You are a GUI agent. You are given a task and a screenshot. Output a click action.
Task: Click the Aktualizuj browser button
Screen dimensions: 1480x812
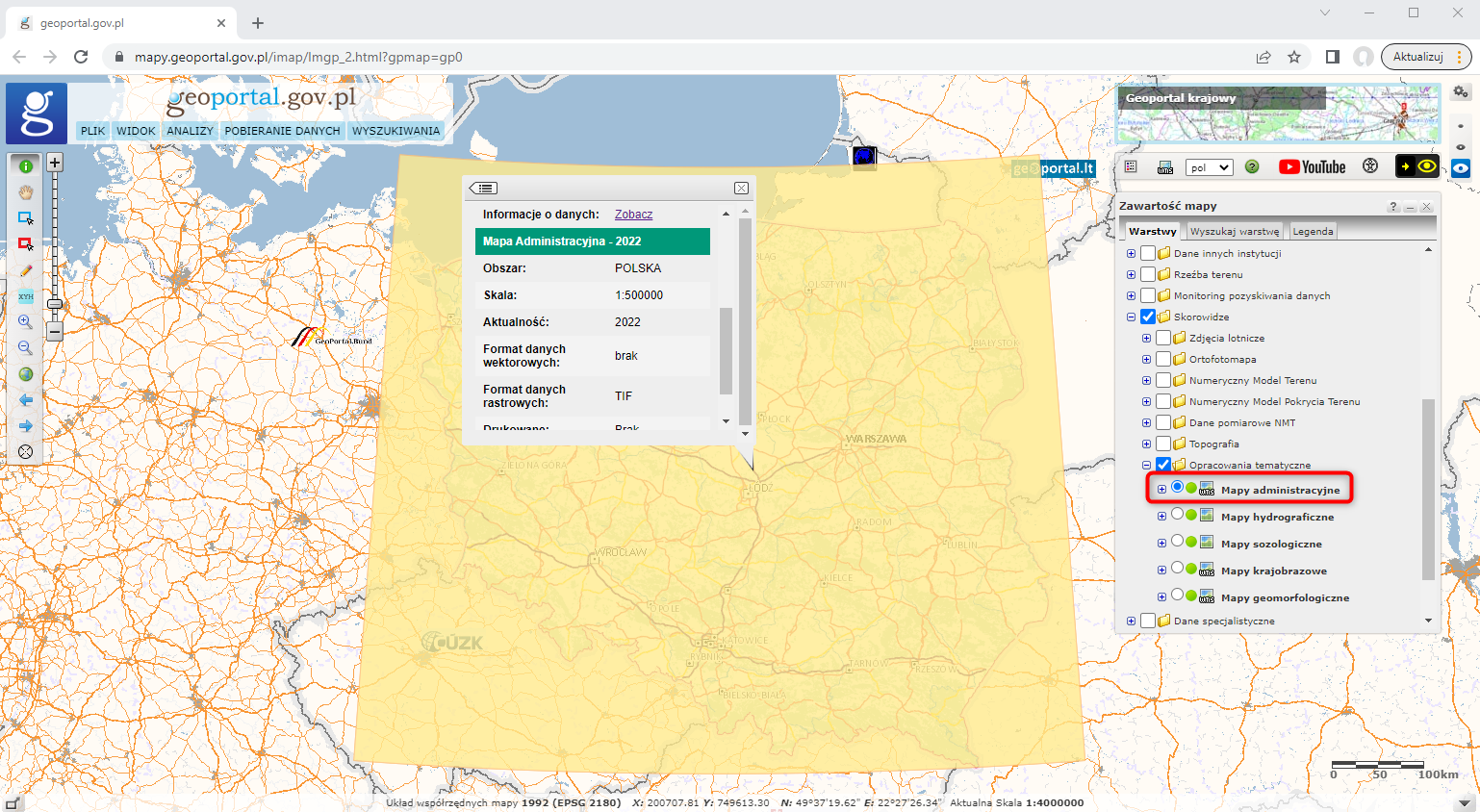point(1417,57)
